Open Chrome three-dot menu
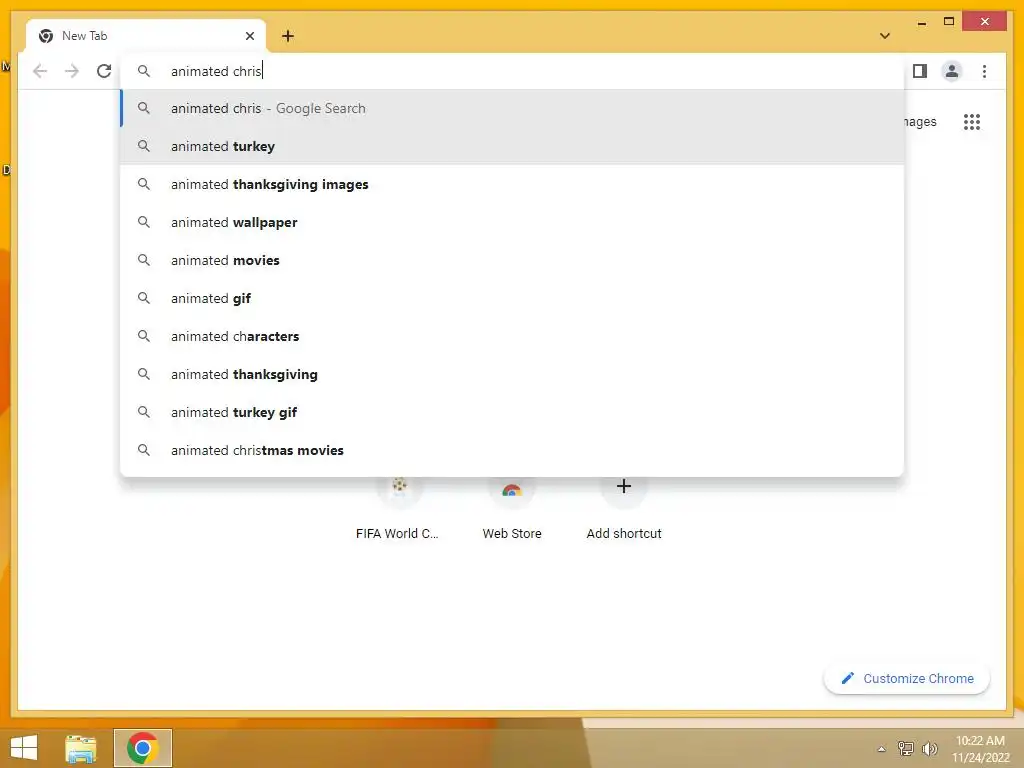The height and width of the screenshot is (768, 1024). (984, 71)
